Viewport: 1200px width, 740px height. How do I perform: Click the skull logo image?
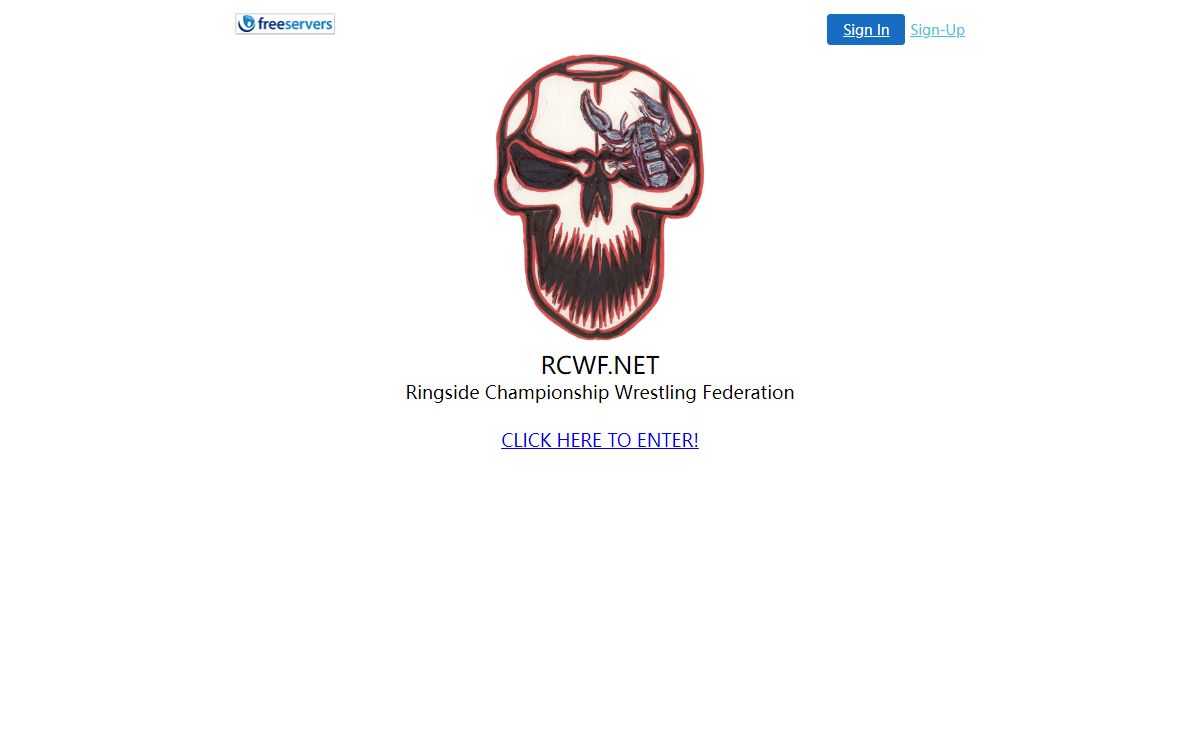(x=599, y=197)
